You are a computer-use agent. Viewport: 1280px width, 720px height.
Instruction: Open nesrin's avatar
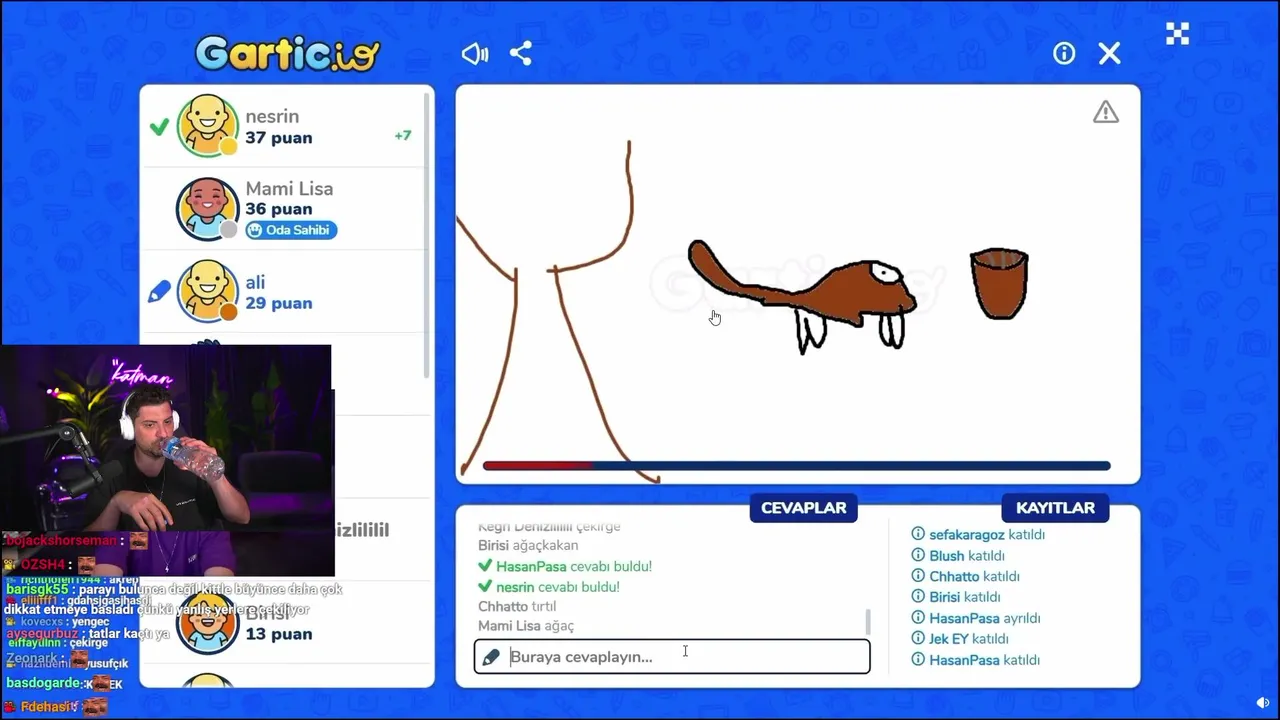coord(208,126)
